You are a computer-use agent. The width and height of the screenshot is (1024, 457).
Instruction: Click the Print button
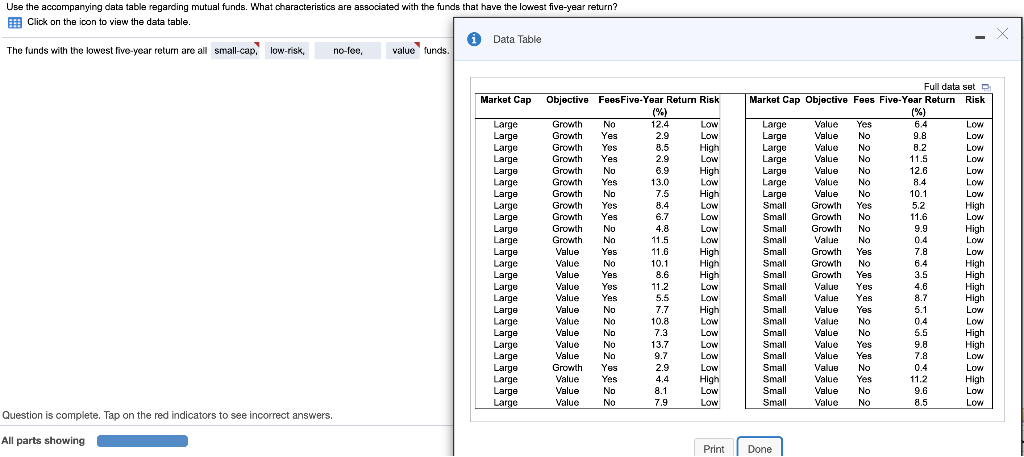714,449
